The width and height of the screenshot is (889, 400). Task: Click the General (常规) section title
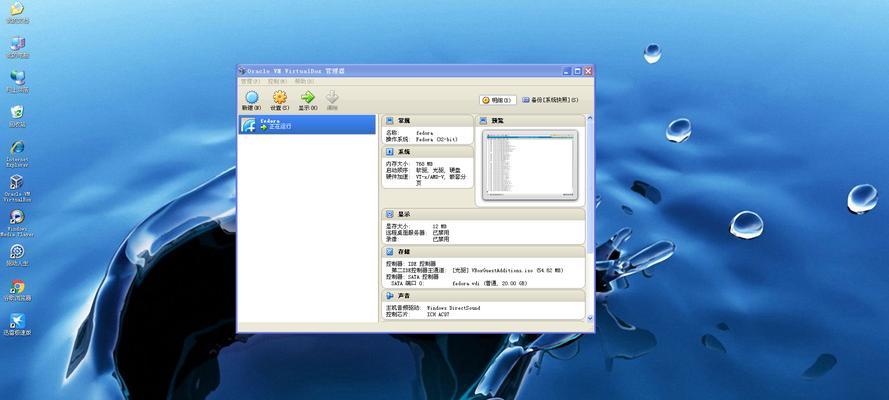(x=404, y=121)
